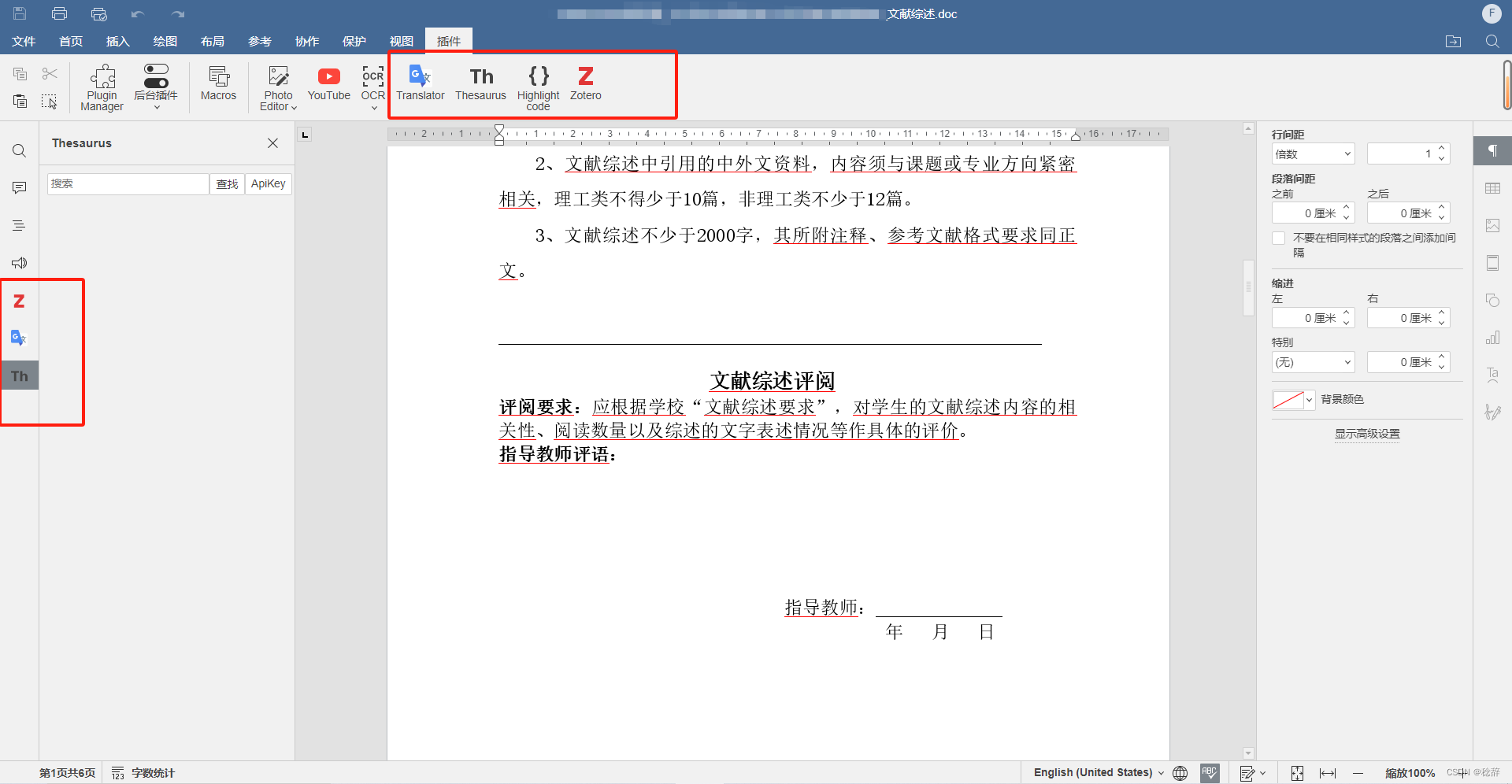Open the search panel in left sidebar

point(20,150)
